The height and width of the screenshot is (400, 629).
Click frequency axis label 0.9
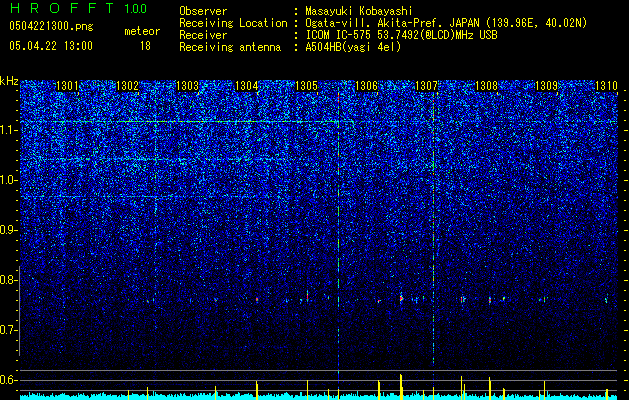click(x=9, y=230)
